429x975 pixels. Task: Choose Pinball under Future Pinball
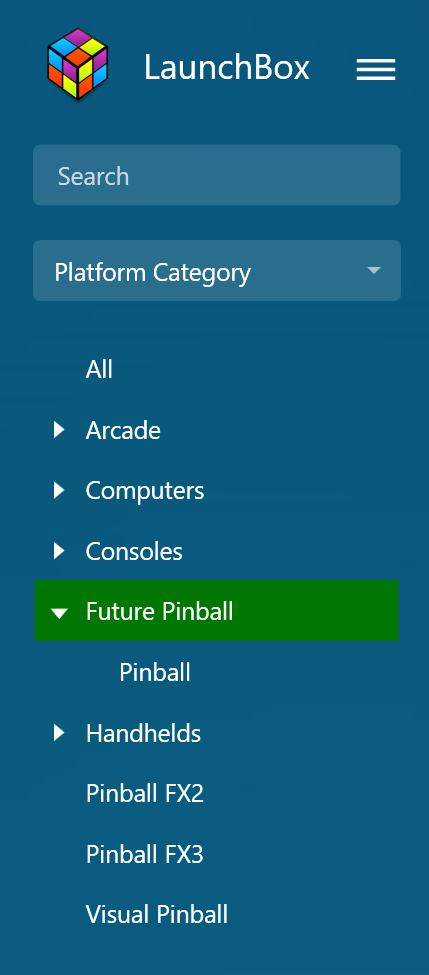[x=155, y=672]
